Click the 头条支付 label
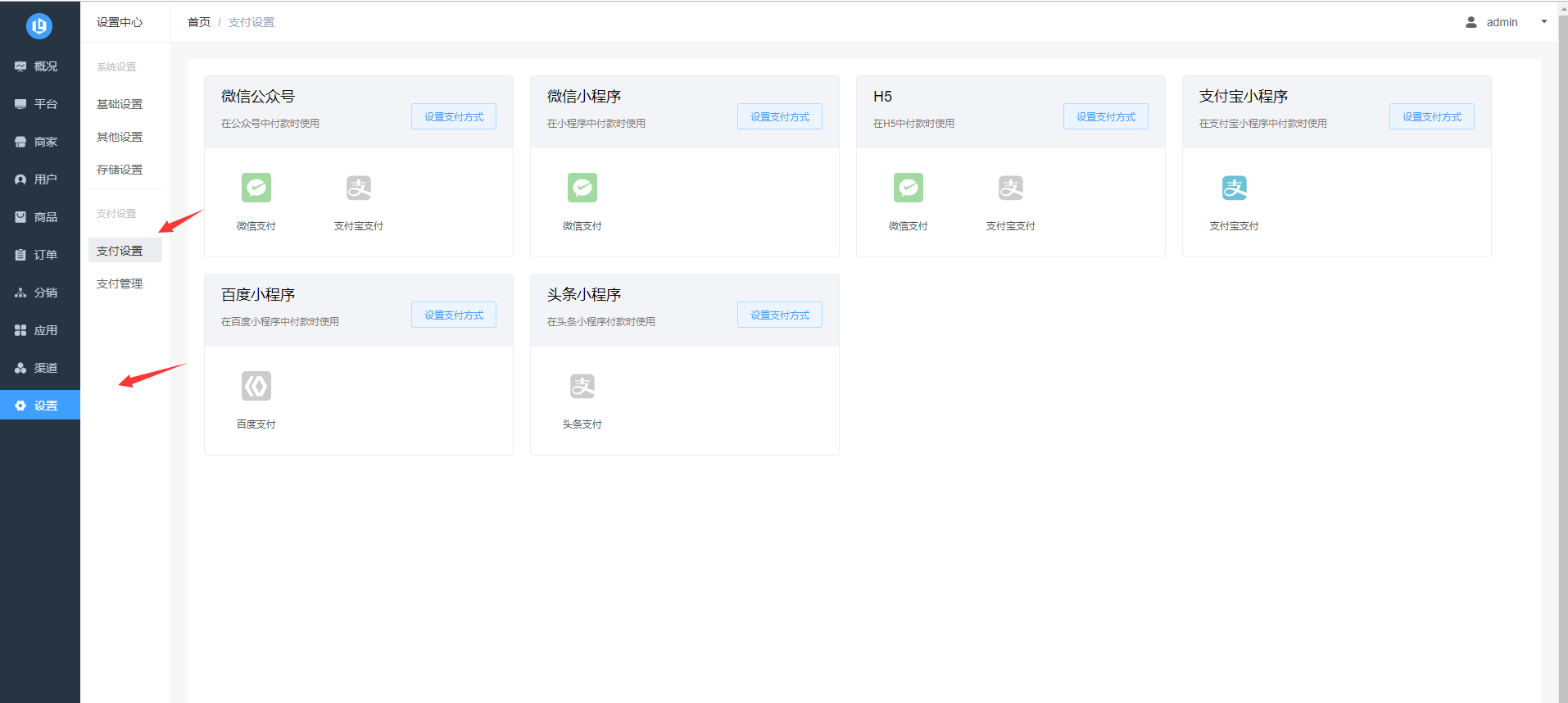This screenshot has height=703, width=1568. [582, 424]
